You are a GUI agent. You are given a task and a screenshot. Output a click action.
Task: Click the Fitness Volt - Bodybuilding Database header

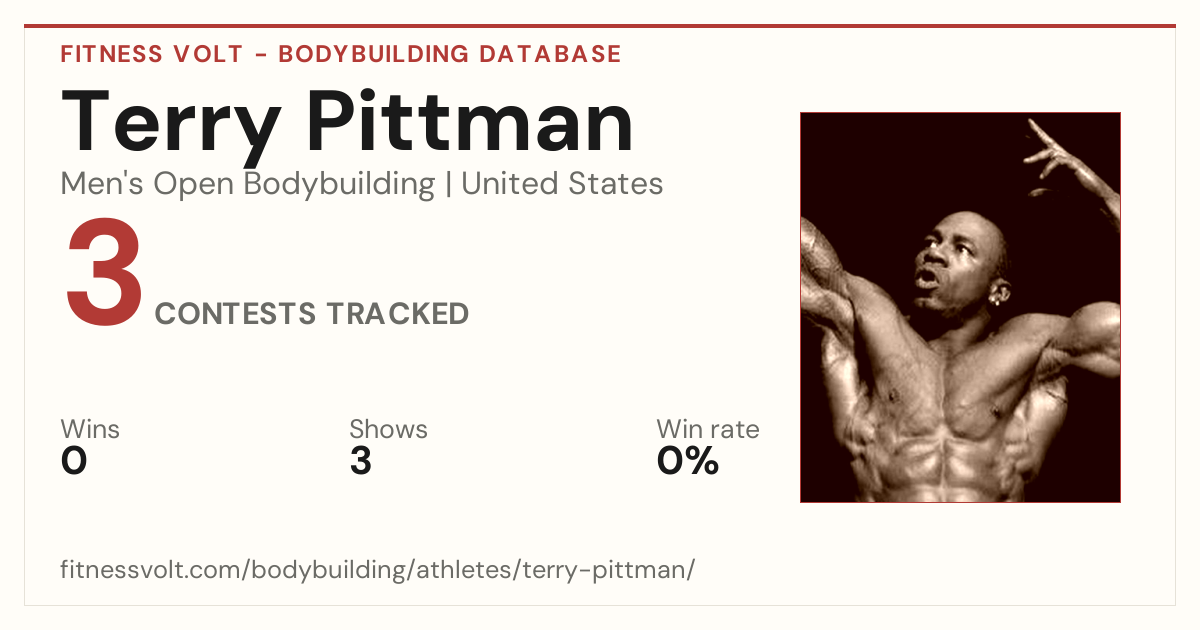pos(341,54)
